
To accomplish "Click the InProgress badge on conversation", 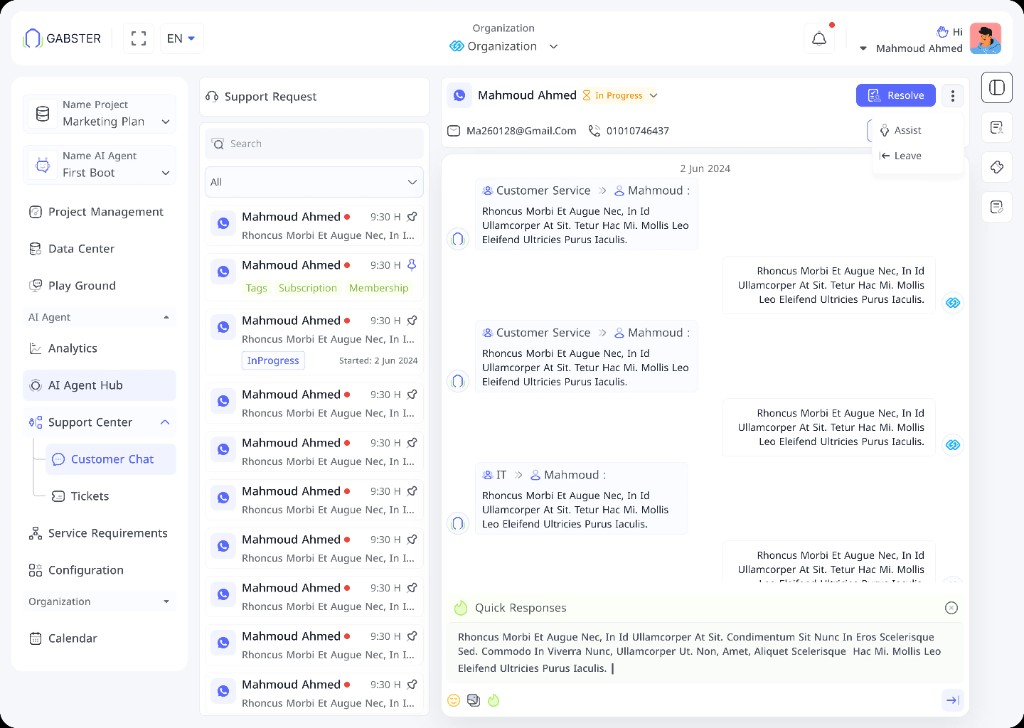I will pyautogui.click(x=273, y=360).
